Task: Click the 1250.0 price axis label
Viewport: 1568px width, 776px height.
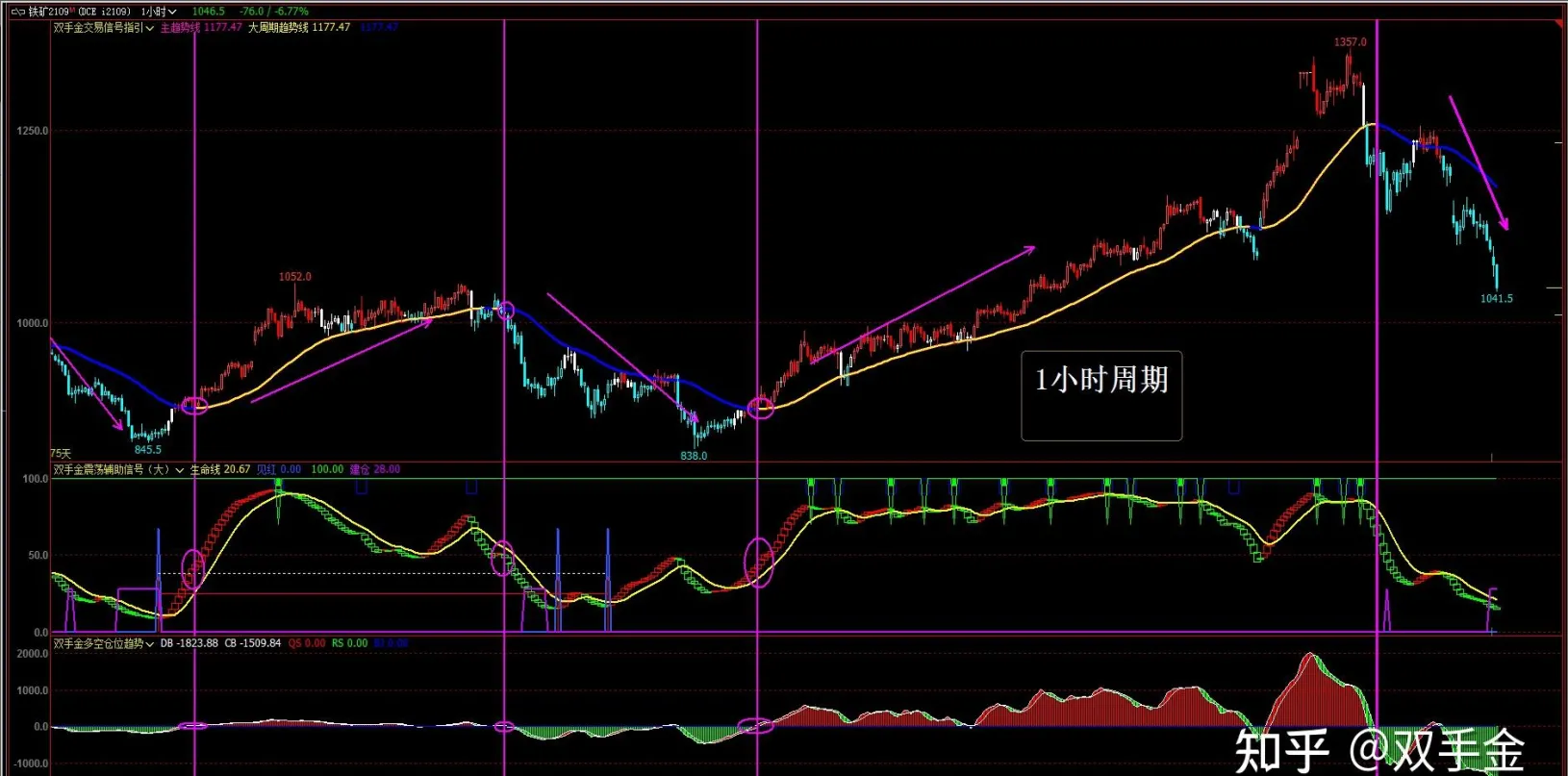Action: 32,131
